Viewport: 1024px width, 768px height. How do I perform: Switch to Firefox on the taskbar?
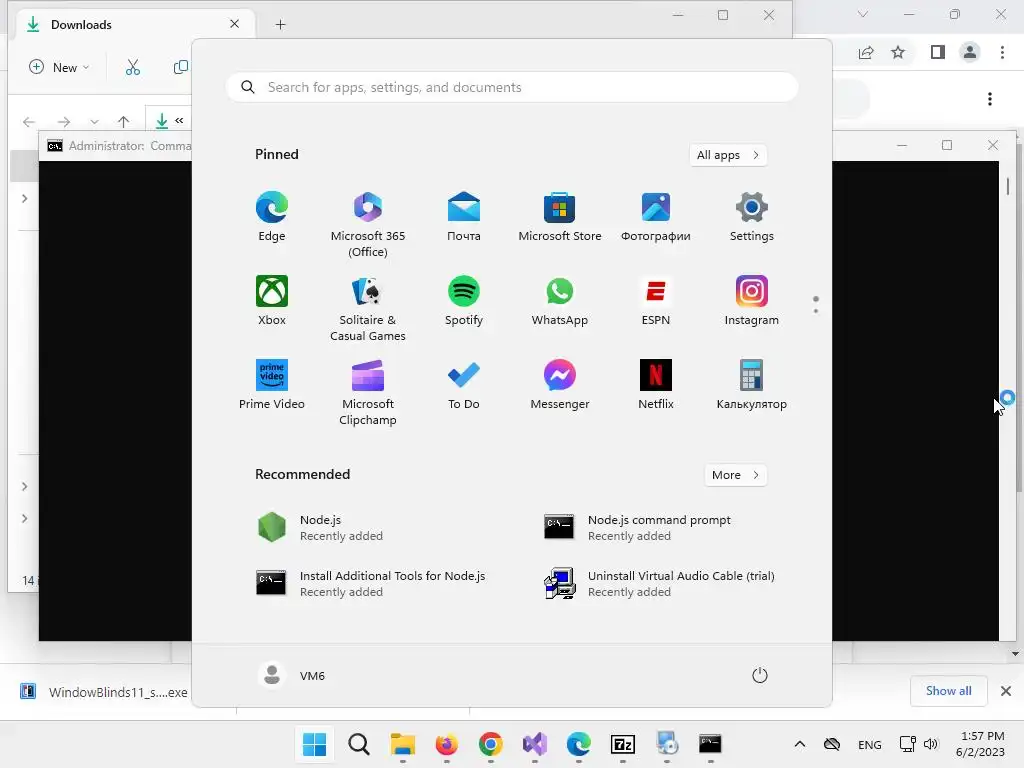tap(447, 744)
